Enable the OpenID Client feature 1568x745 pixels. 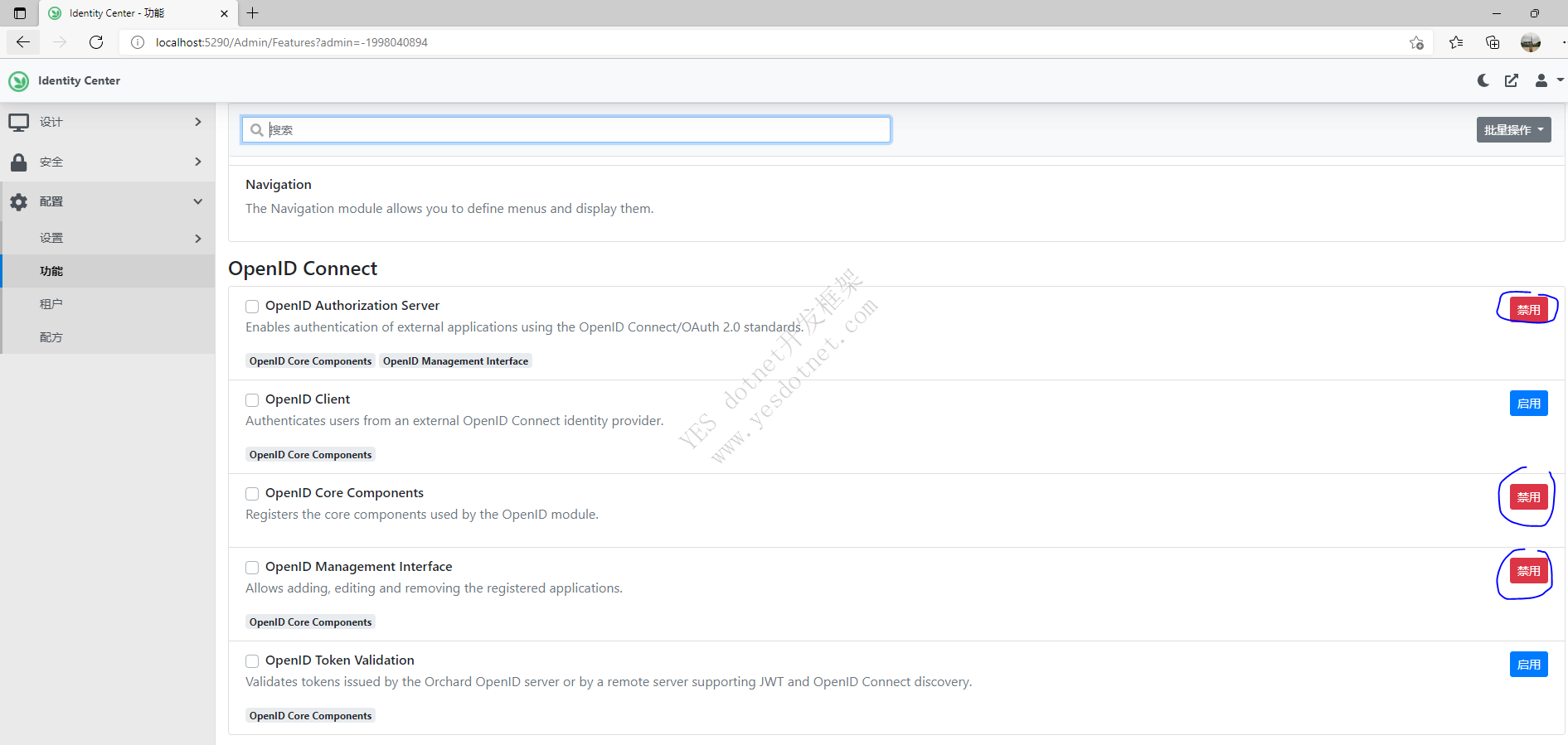[1528, 404]
